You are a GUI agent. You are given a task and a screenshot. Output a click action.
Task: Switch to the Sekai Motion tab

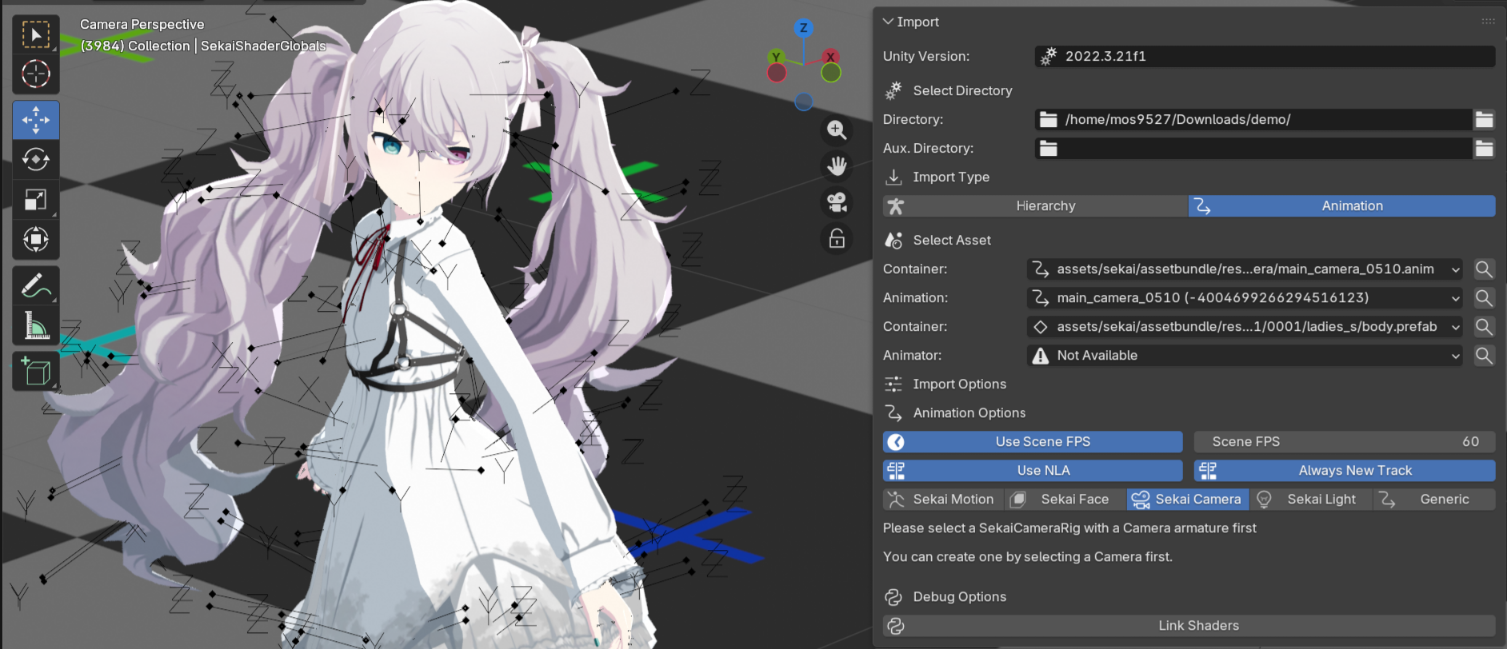pyautogui.click(x=941, y=498)
